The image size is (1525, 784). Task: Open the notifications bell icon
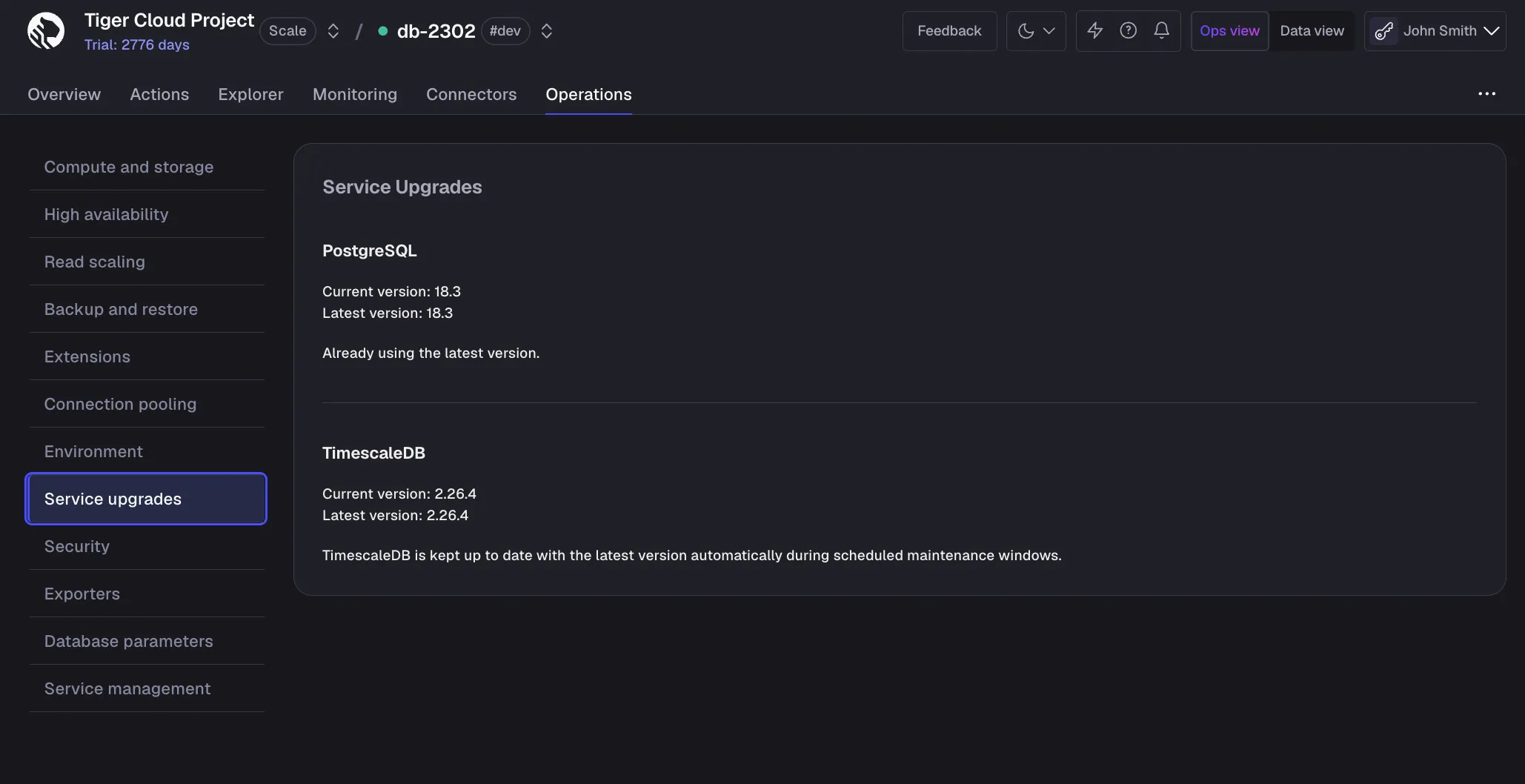click(1161, 30)
